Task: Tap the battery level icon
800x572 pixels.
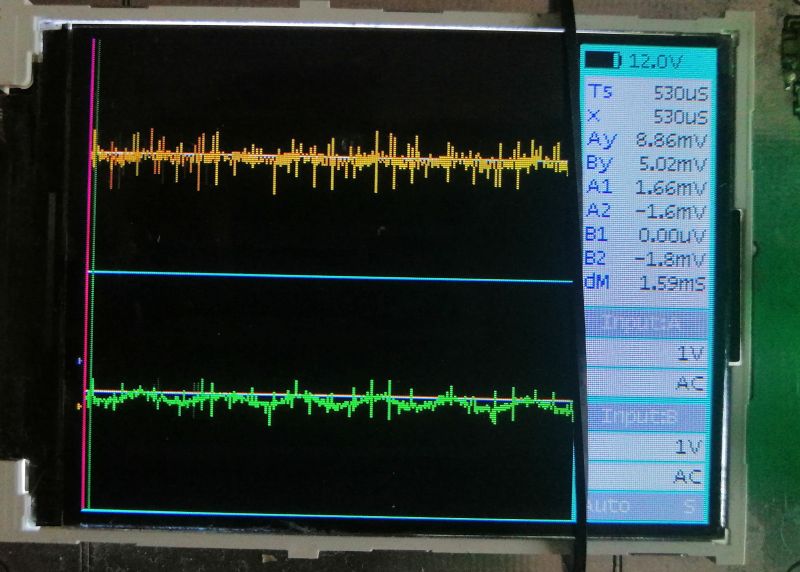Action: click(x=603, y=60)
